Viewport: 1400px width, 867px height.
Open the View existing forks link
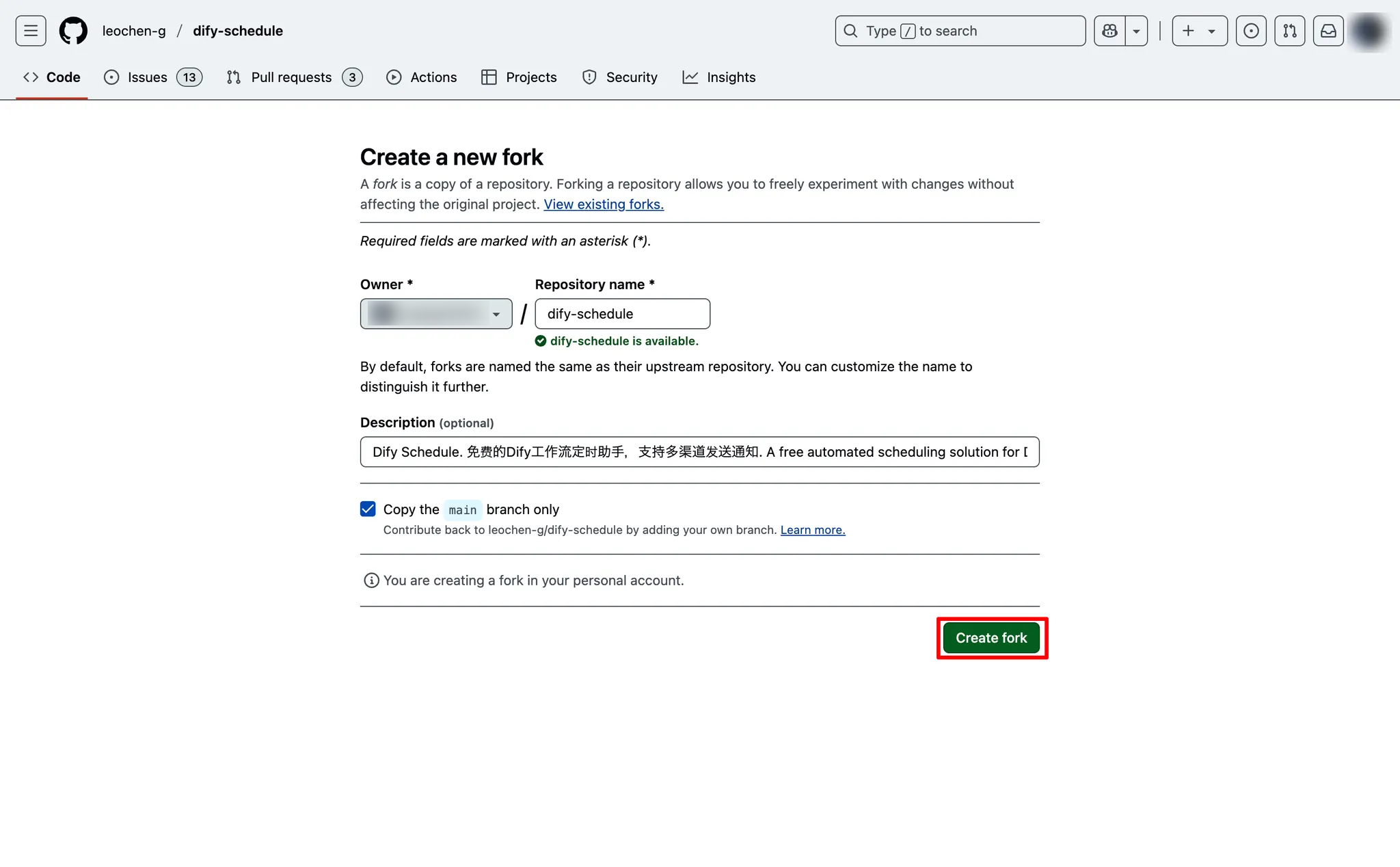603,204
